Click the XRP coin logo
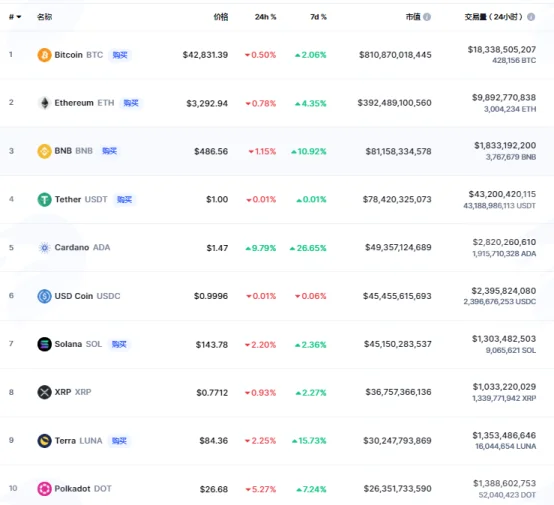Screen dimensions: 554x505 [x=44, y=392]
